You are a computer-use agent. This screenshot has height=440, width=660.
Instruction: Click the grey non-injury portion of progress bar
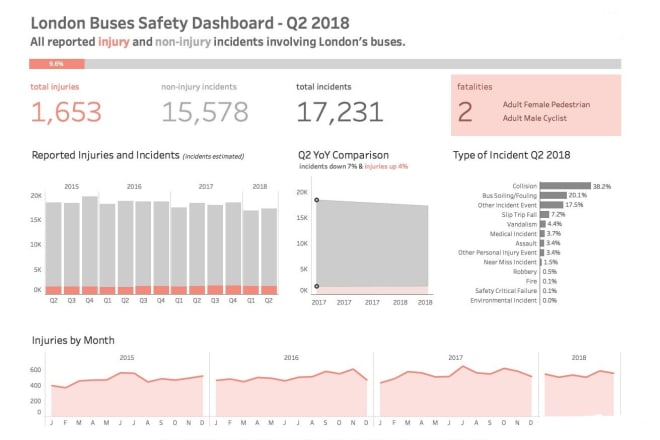coord(353,64)
